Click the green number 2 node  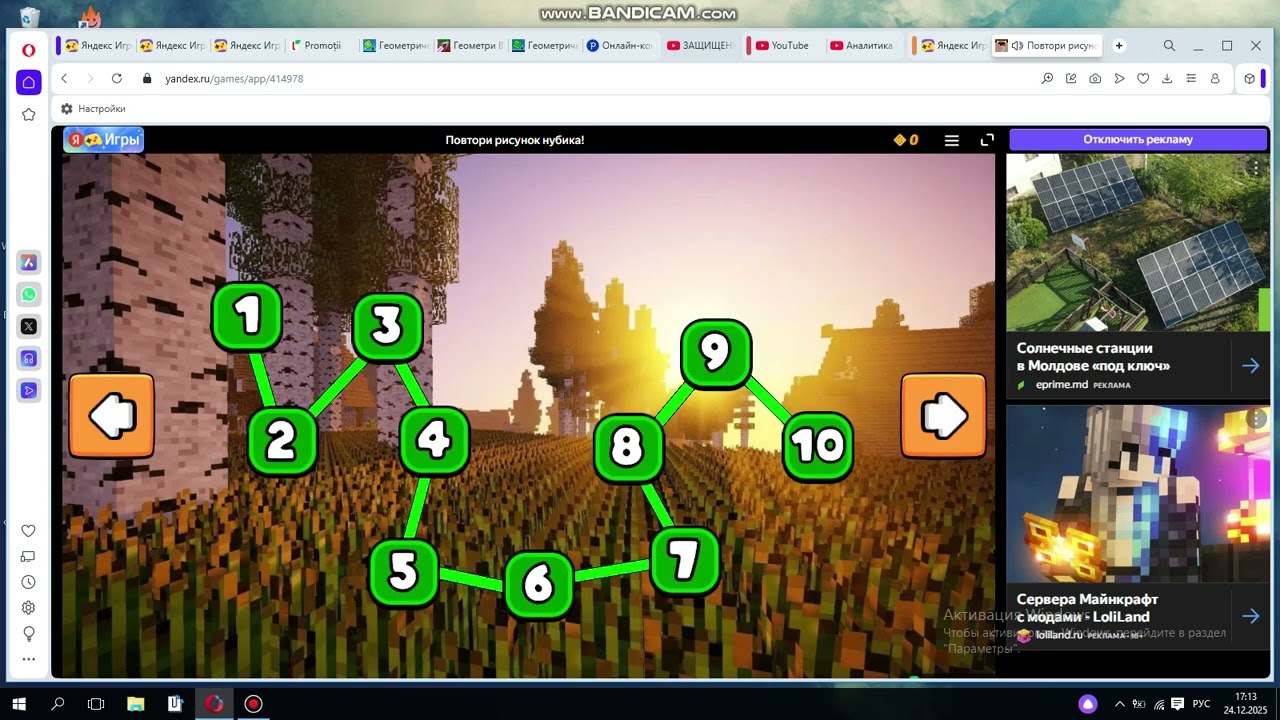tap(282, 441)
